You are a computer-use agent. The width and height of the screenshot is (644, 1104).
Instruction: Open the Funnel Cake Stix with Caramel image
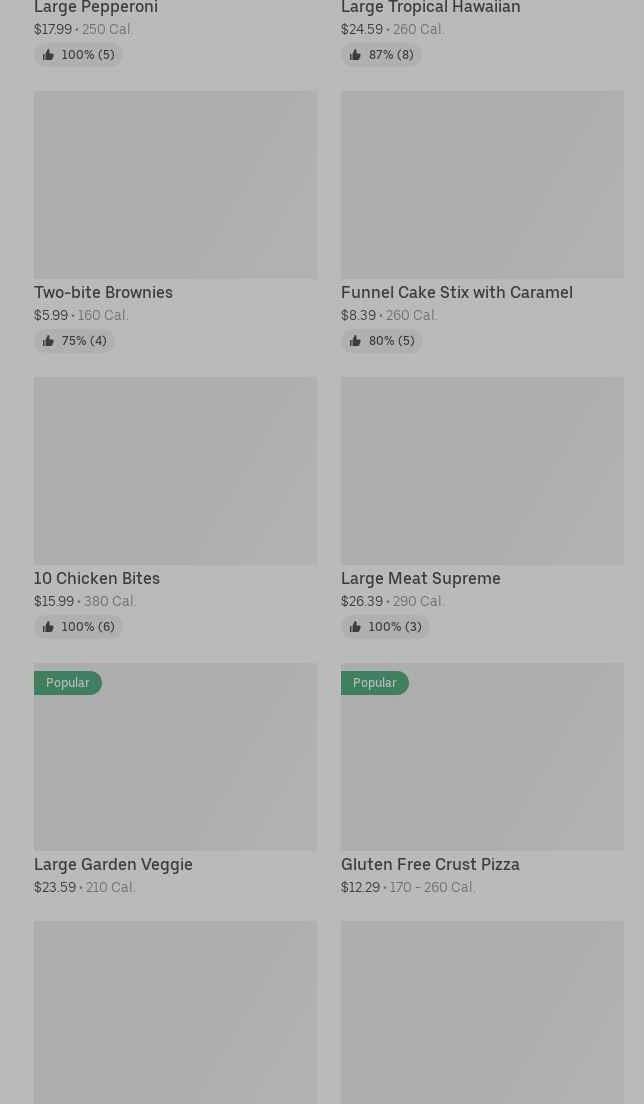(x=482, y=184)
